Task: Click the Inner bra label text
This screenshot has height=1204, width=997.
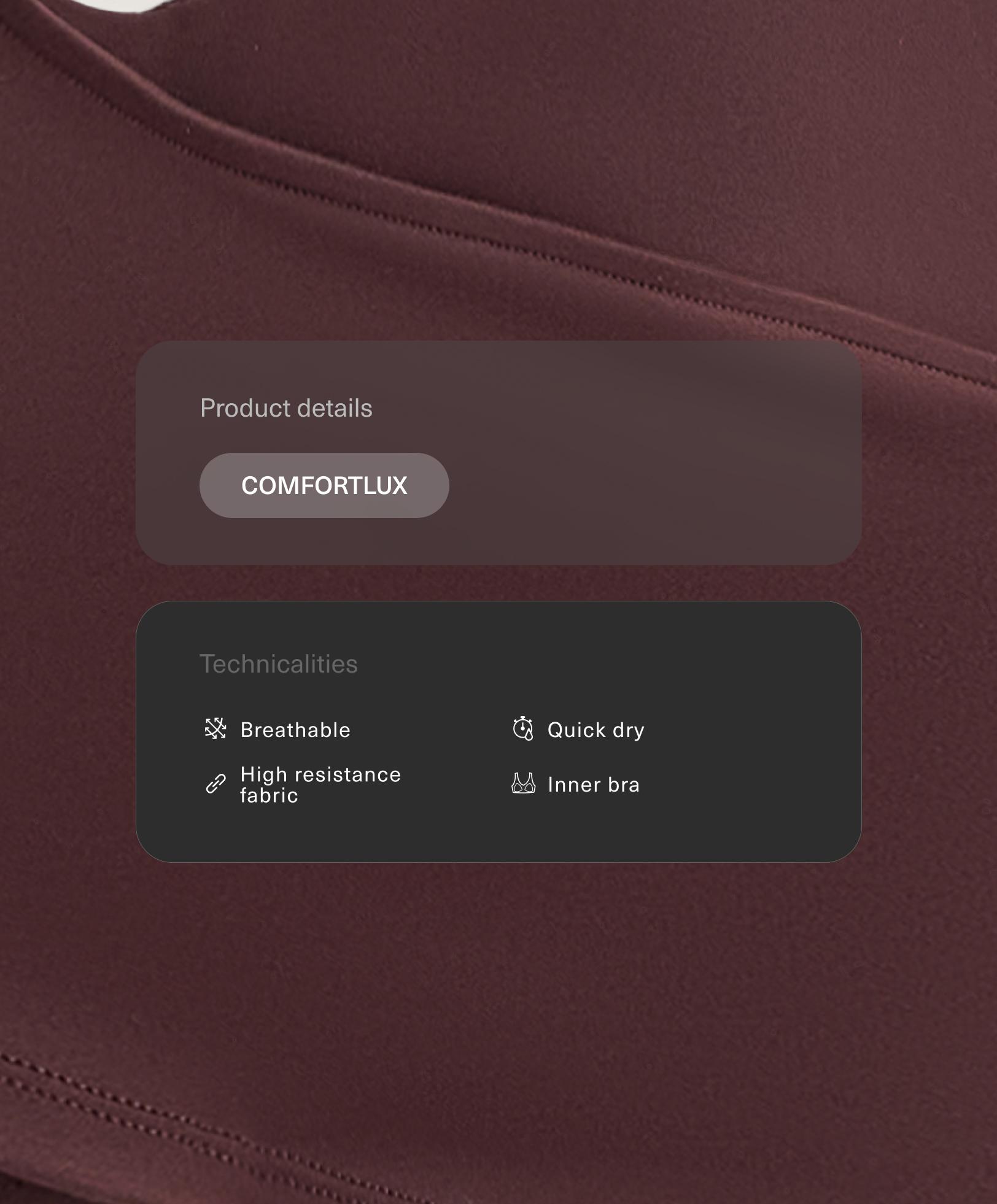Action: [x=594, y=784]
